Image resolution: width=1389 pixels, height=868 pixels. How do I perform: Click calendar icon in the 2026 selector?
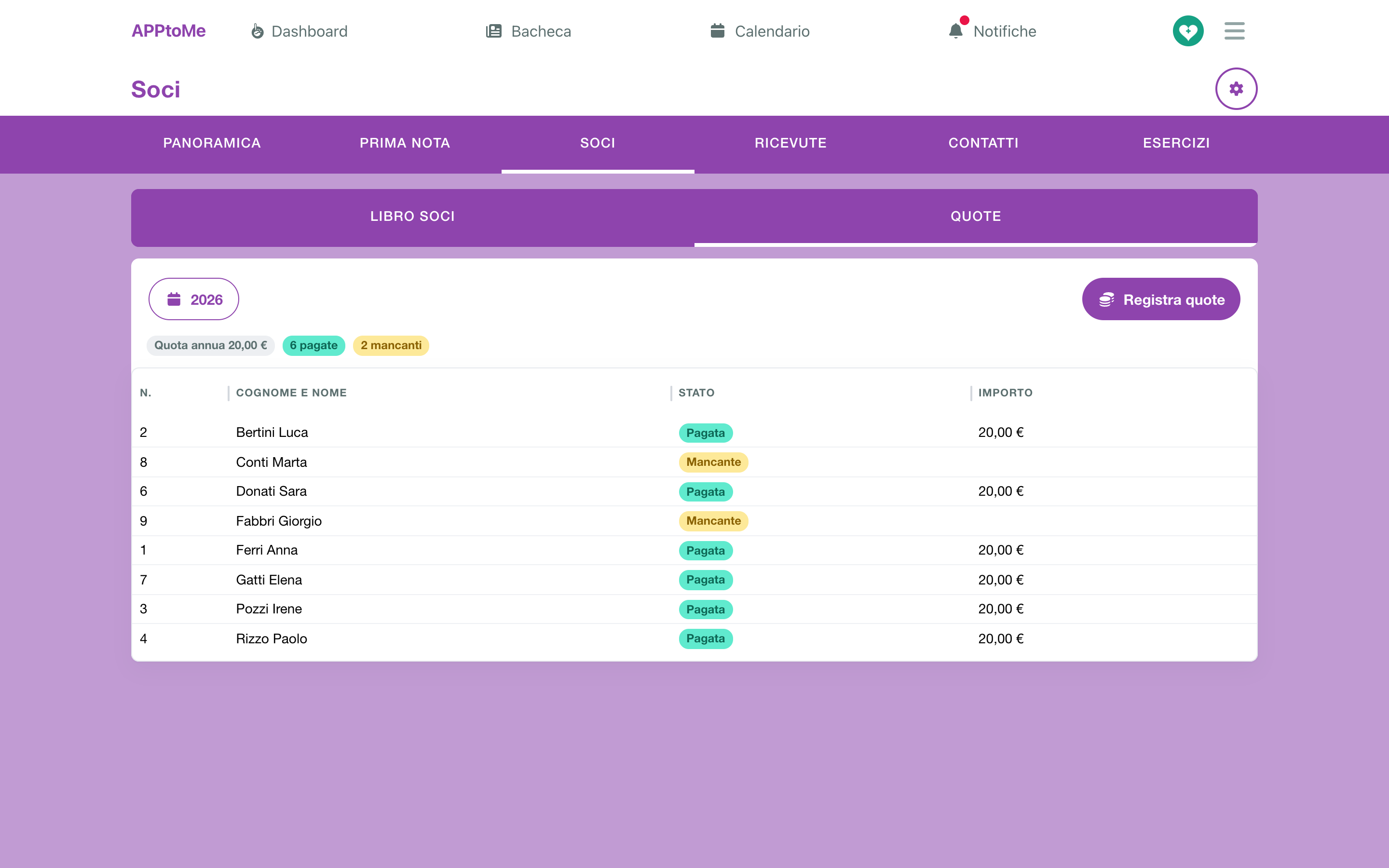[174, 299]
